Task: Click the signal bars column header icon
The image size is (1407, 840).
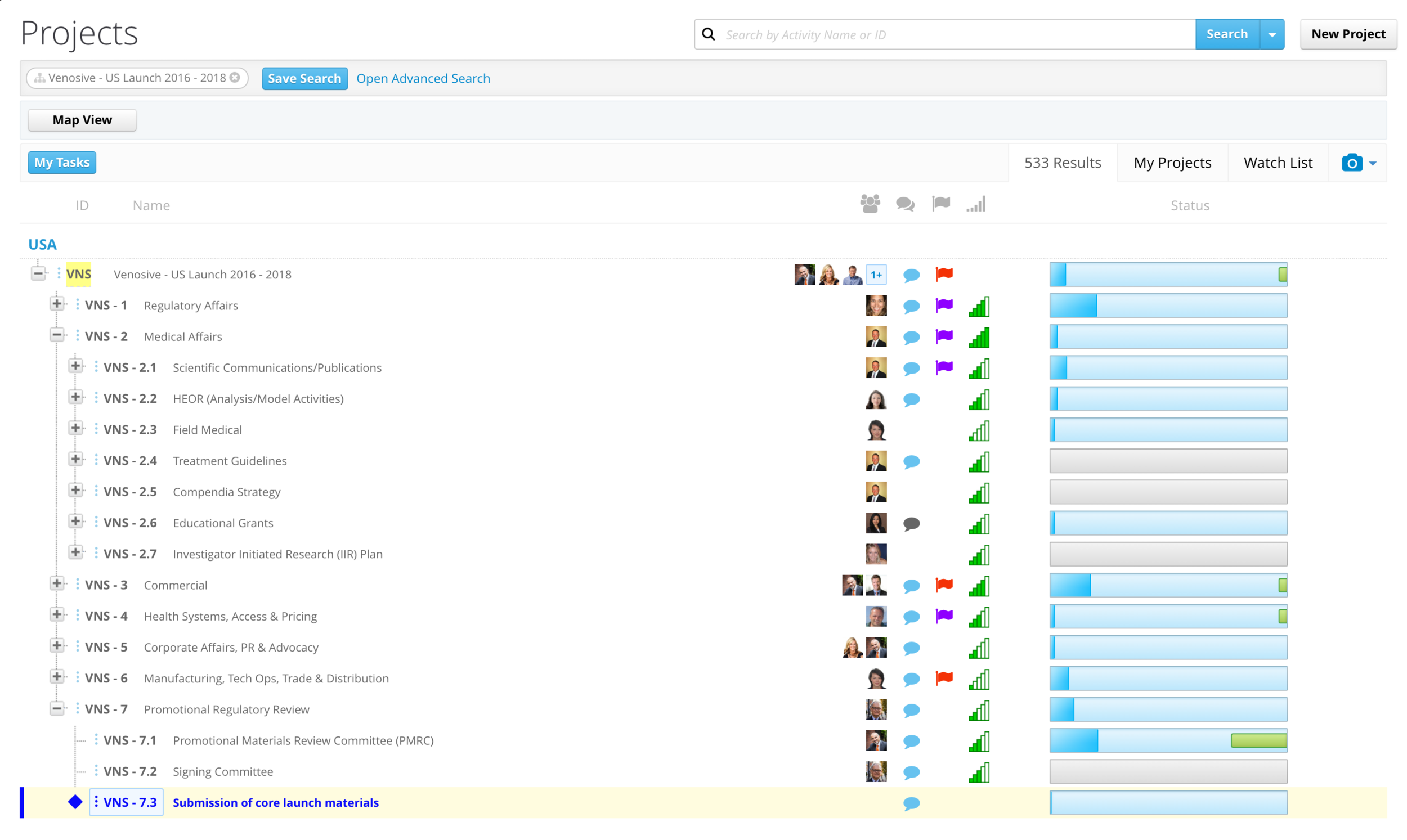Action: pyautogui.click(x=976, y=204)
